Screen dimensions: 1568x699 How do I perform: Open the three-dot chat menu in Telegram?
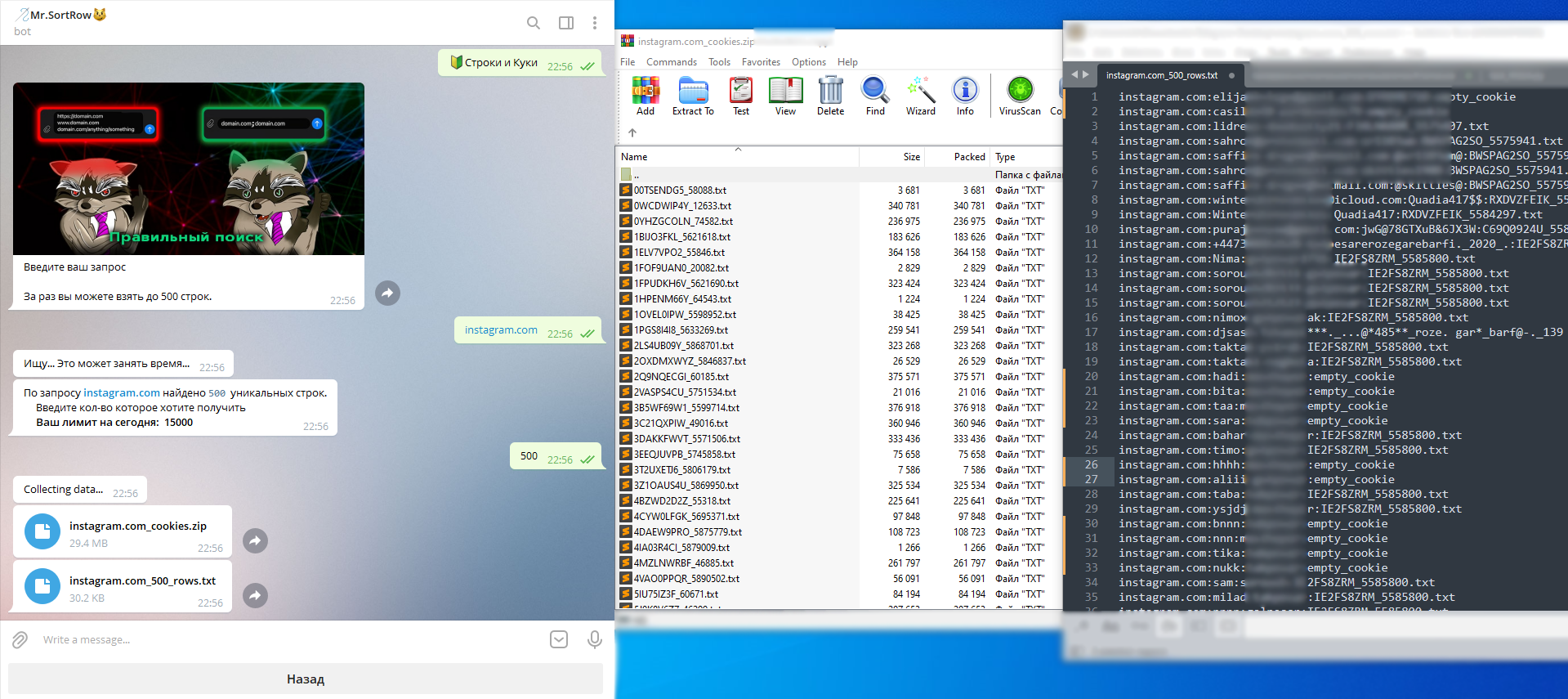pyautogui.click(x=595, y=23)
